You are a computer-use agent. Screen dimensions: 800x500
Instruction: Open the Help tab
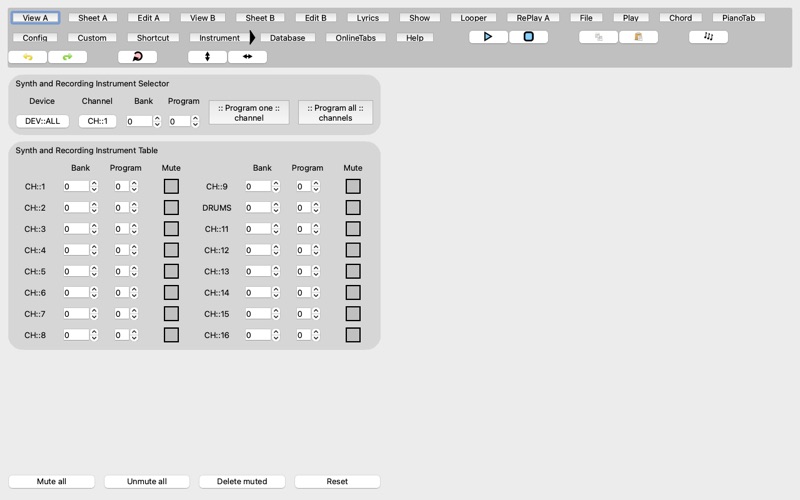415,38
